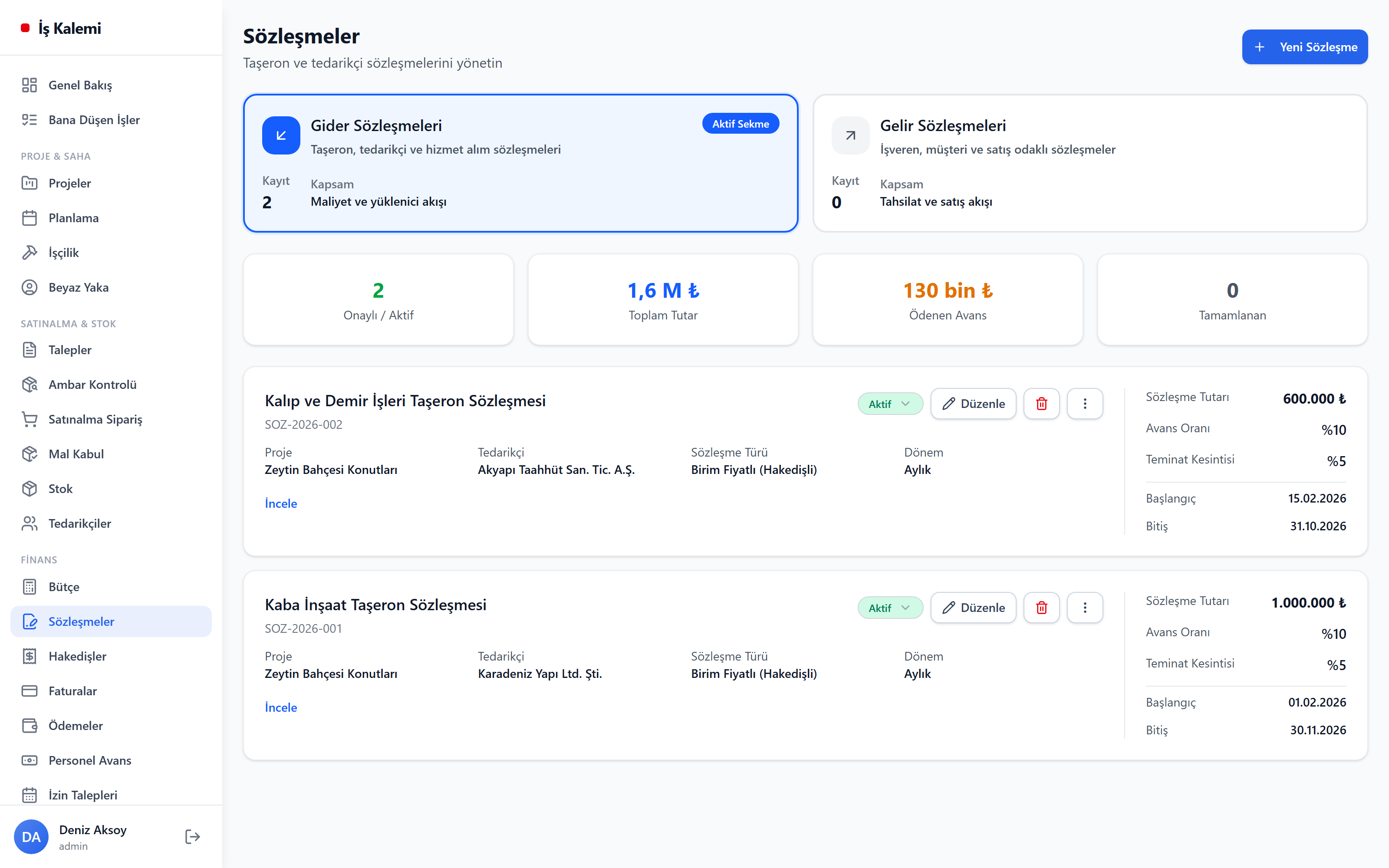The width and height of the screenshot is (1389, 868).
Task: Delete the Kalıp ve Demir İşleri contract
Action: (1041, 404)
